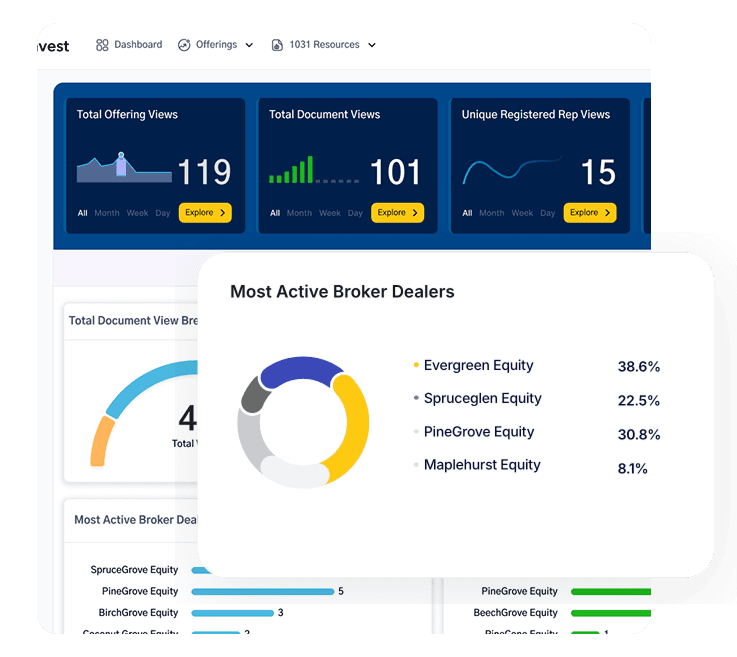Select Day filter in Unique Registered Rep Views

click(548, 213)
